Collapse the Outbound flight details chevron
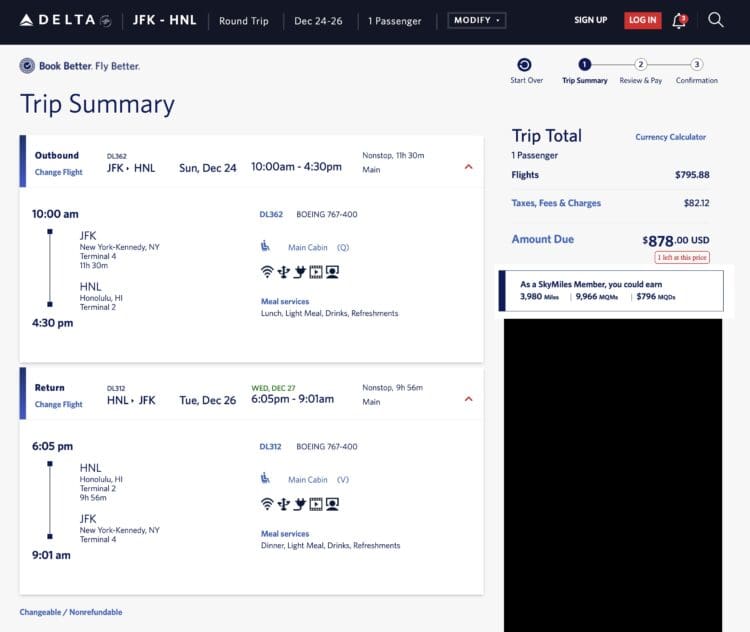750x632 pixels. click(x=469, y=166)
